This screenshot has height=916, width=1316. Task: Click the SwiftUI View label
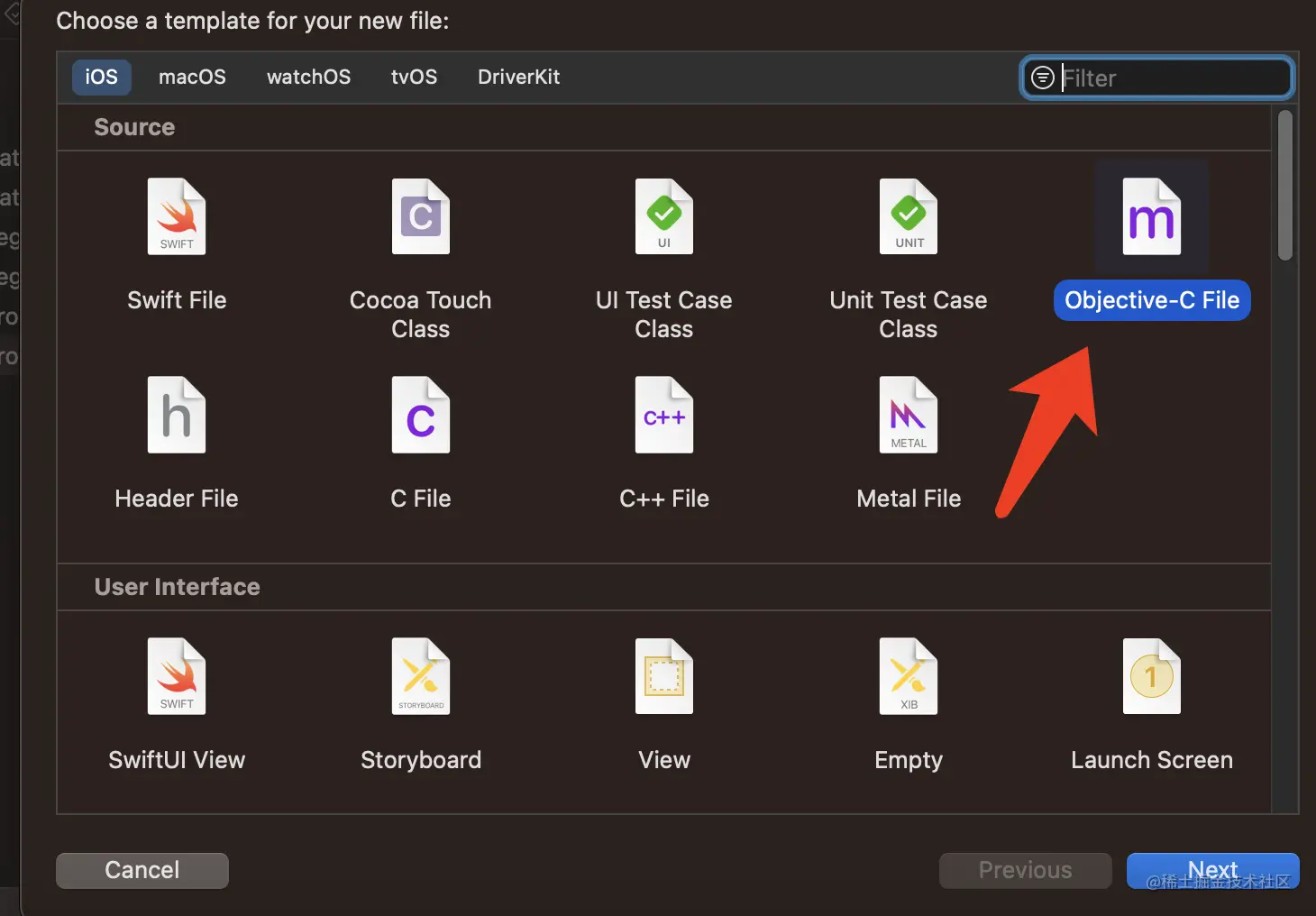click(x=177, y=760)
